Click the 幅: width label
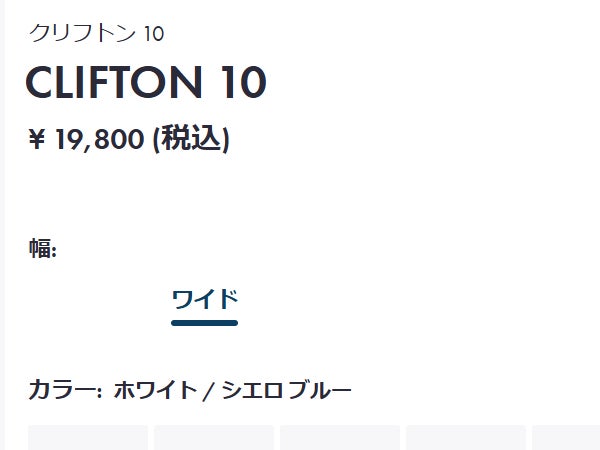 tap(43, 249)
